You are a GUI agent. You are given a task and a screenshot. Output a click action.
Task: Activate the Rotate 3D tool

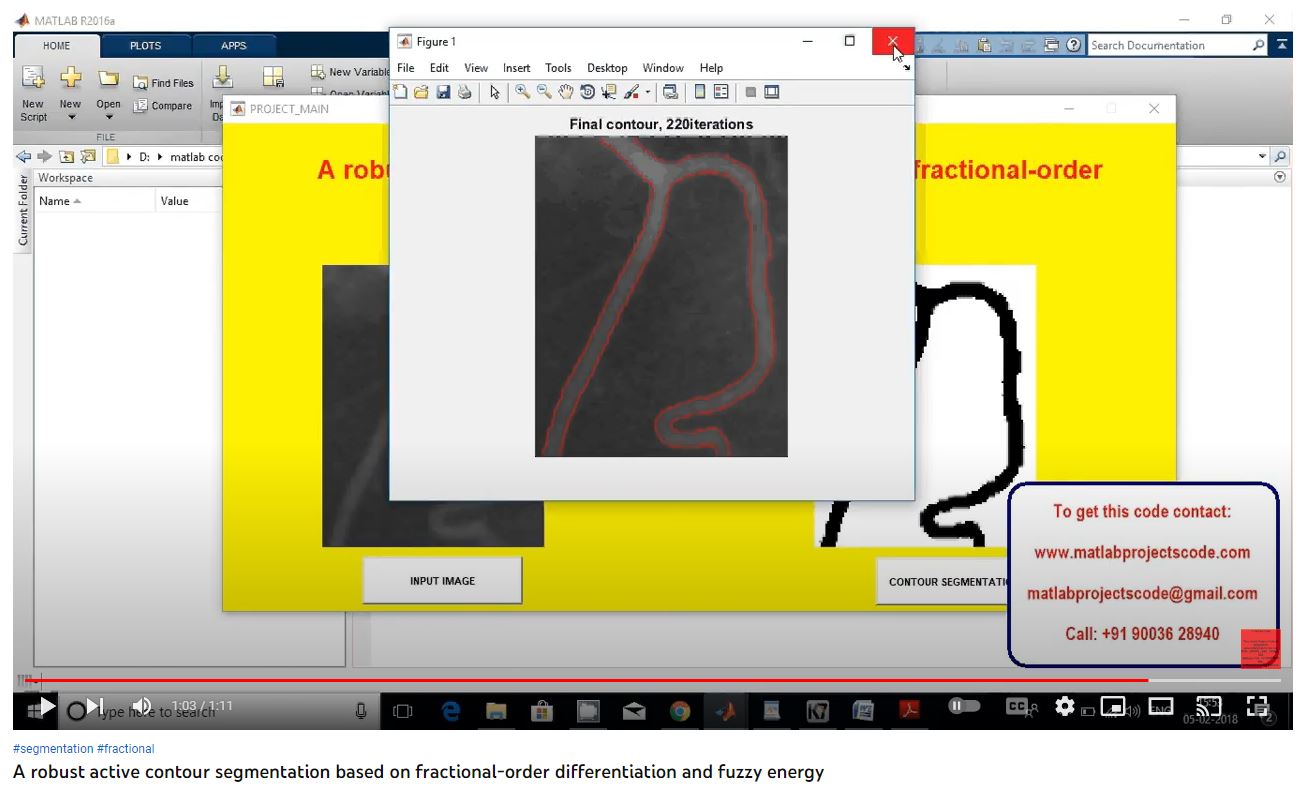click(x=587, y=92)
